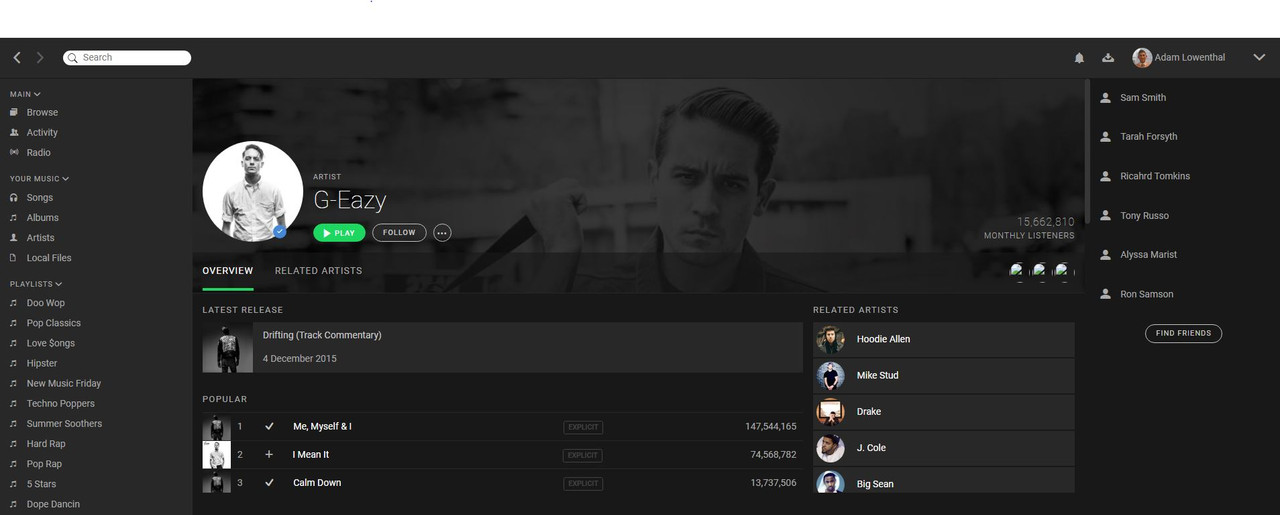
Task: Open the notifications bell
Action: pos(1079,58)
